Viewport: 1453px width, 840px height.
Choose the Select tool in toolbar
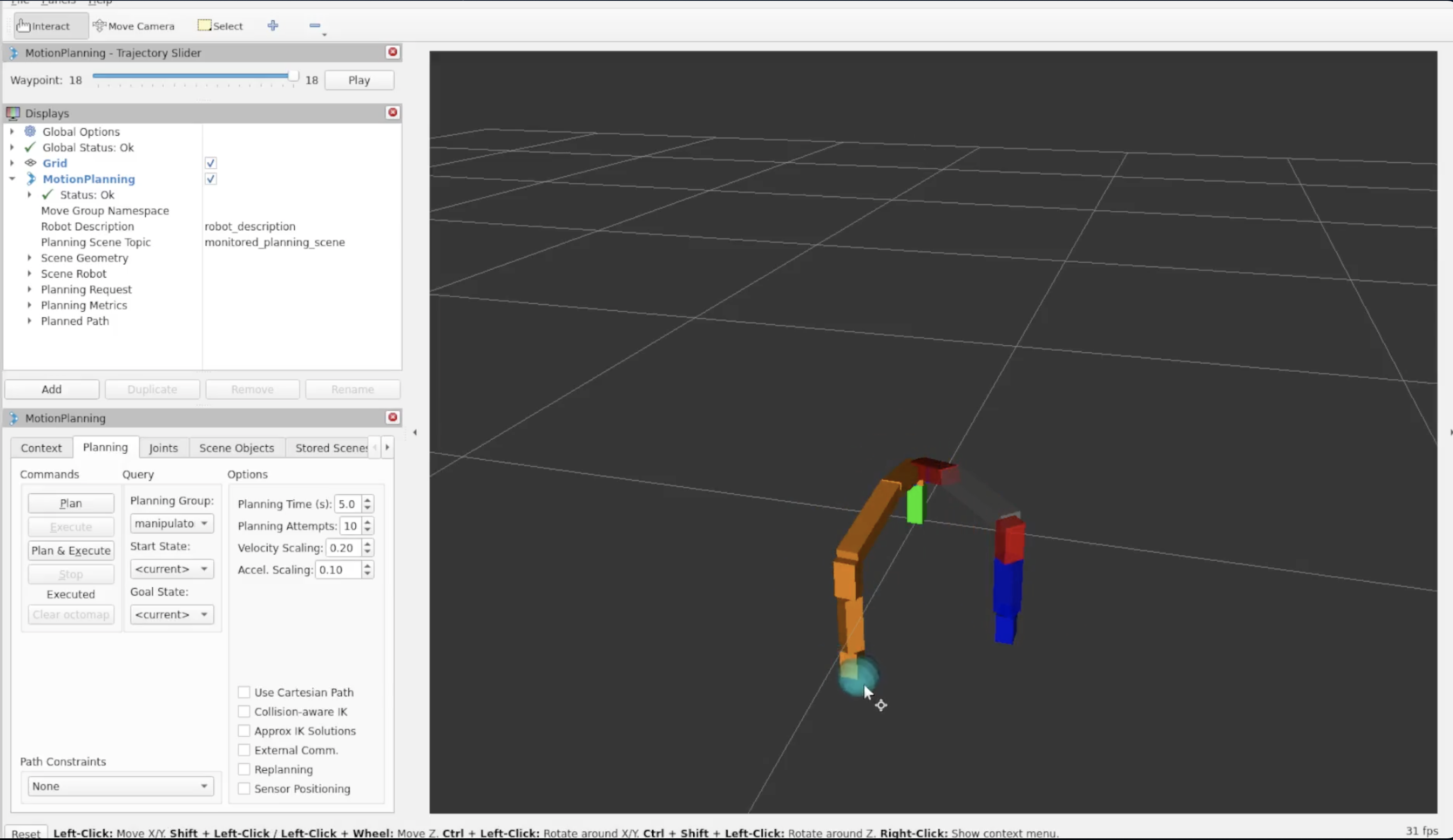click(220, 26)
